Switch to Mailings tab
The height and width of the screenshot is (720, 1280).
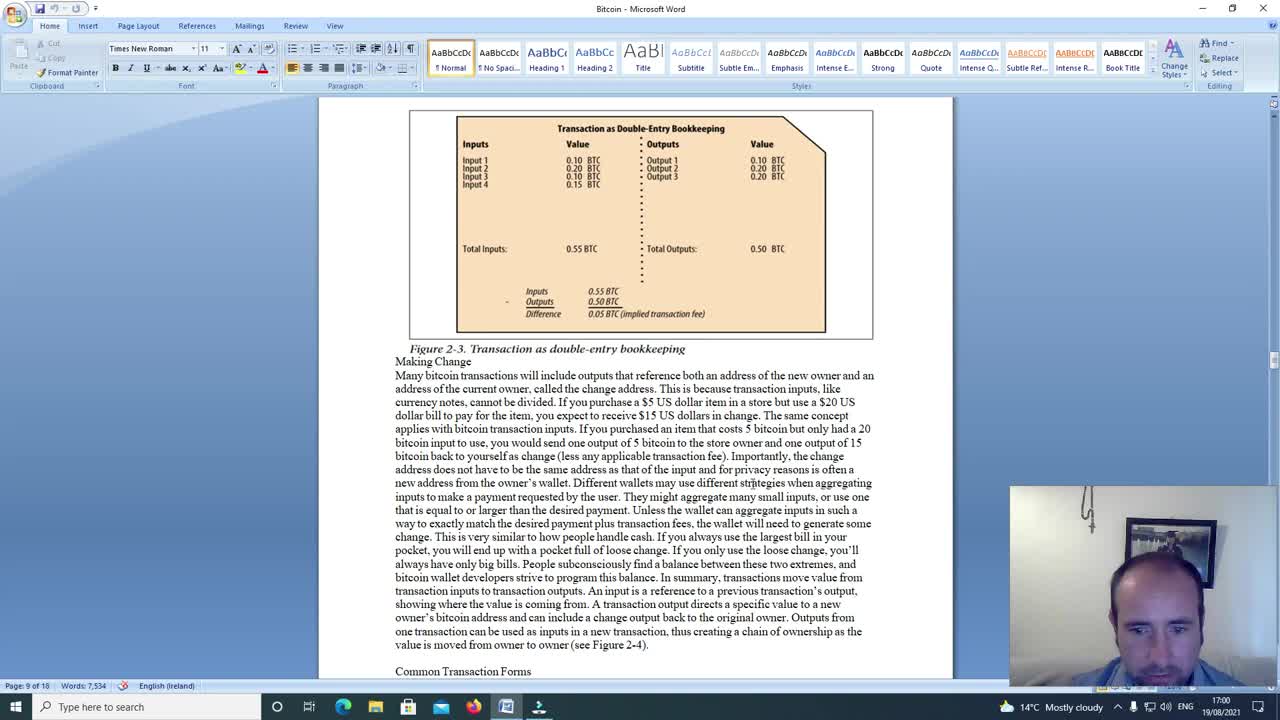tap(249, 26)
